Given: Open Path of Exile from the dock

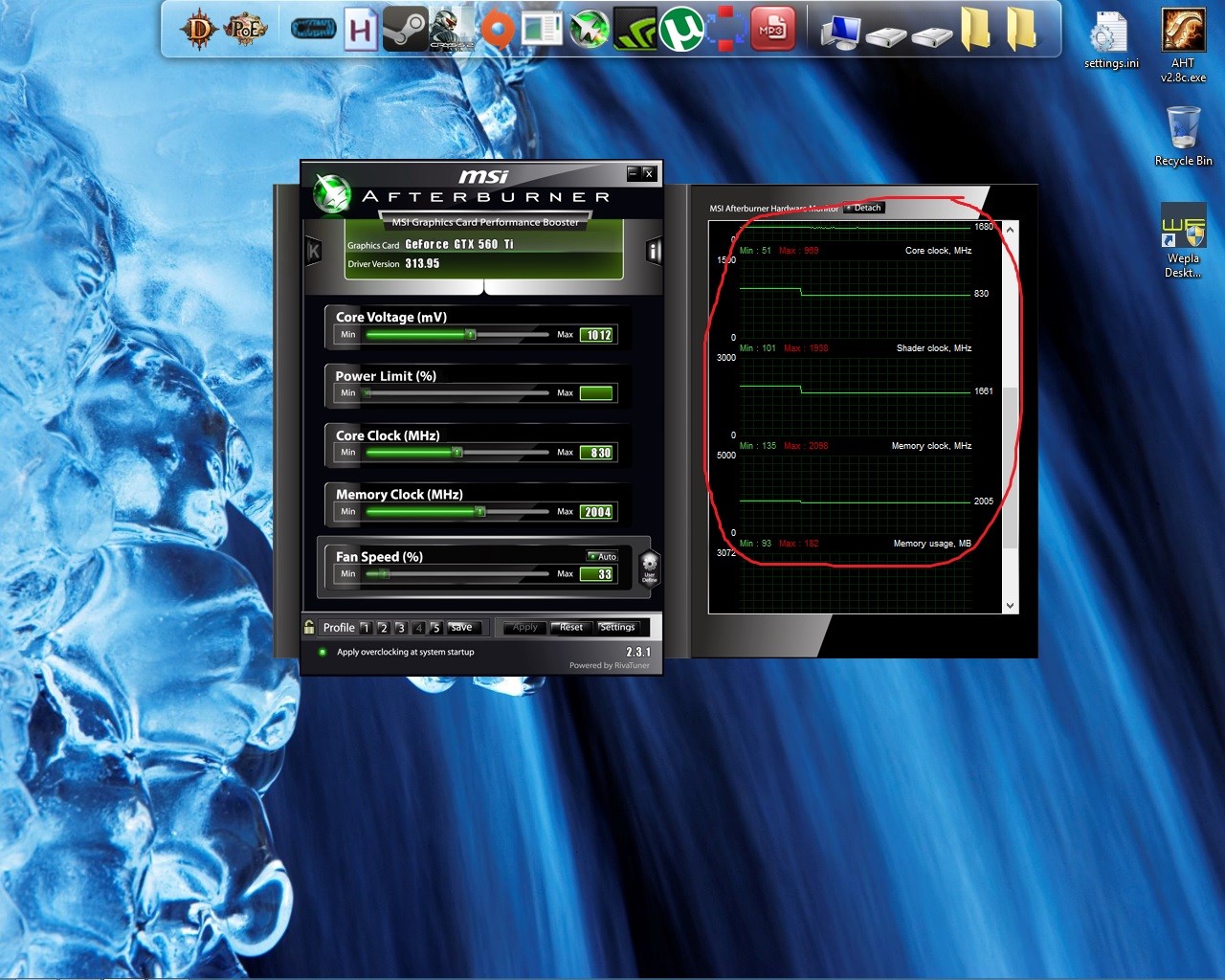Looking at the screenshot, I should [x=244, y=27].
